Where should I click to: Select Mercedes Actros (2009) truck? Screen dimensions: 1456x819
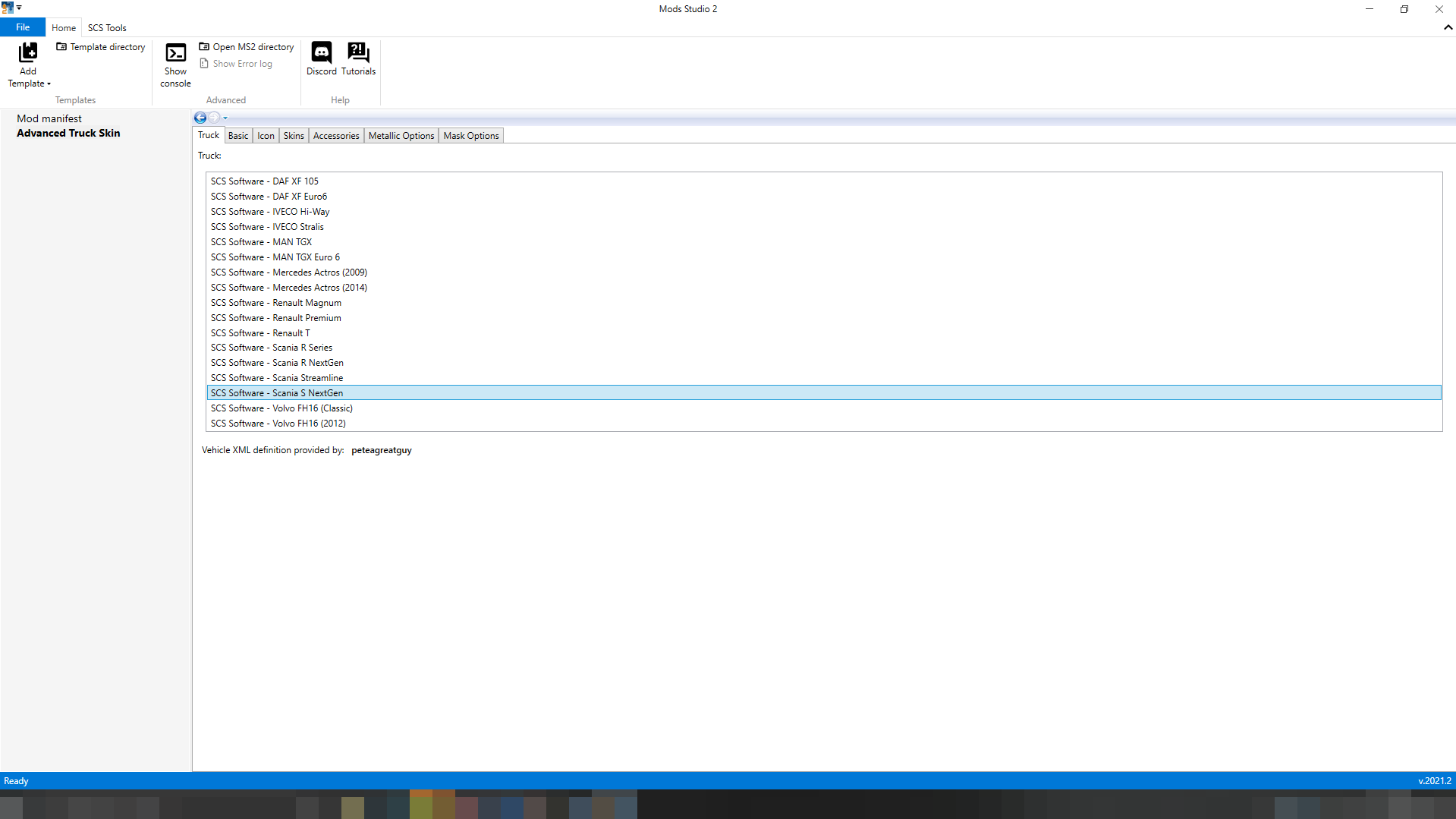click(824, 272)
